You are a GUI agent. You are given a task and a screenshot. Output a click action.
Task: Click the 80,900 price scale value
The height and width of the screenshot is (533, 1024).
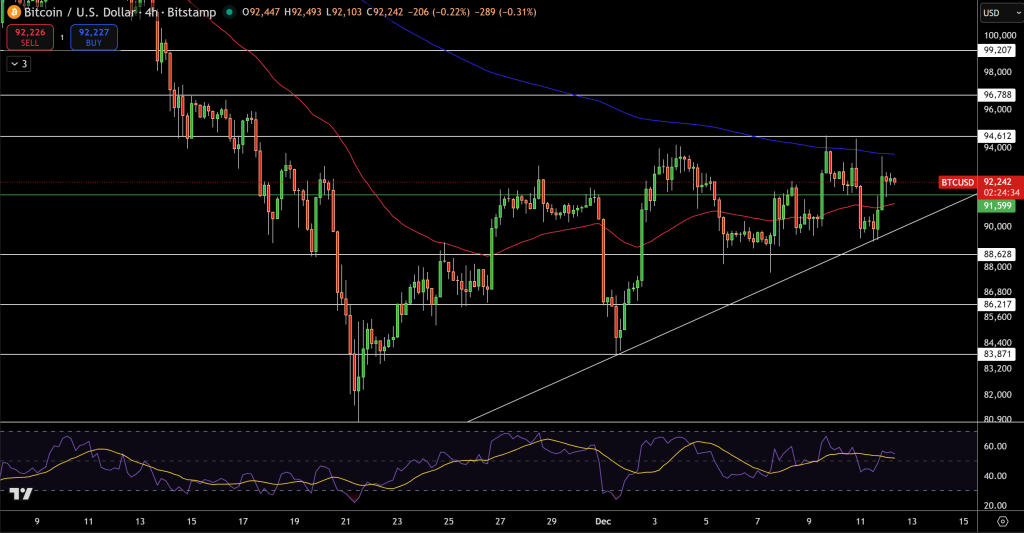point(997,419)
